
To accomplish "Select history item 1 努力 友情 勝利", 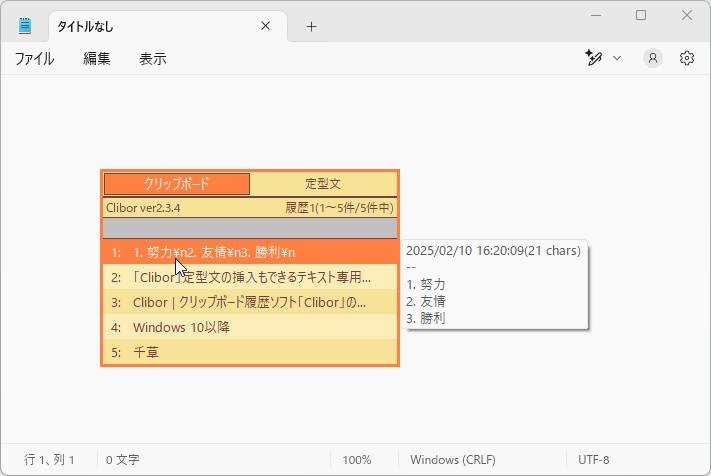I will pyautogui.click(x=250, y=253).
